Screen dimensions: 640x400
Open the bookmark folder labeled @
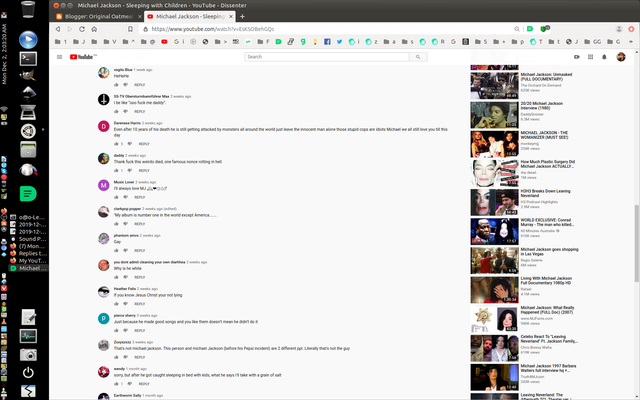click(x=148, y=42)
